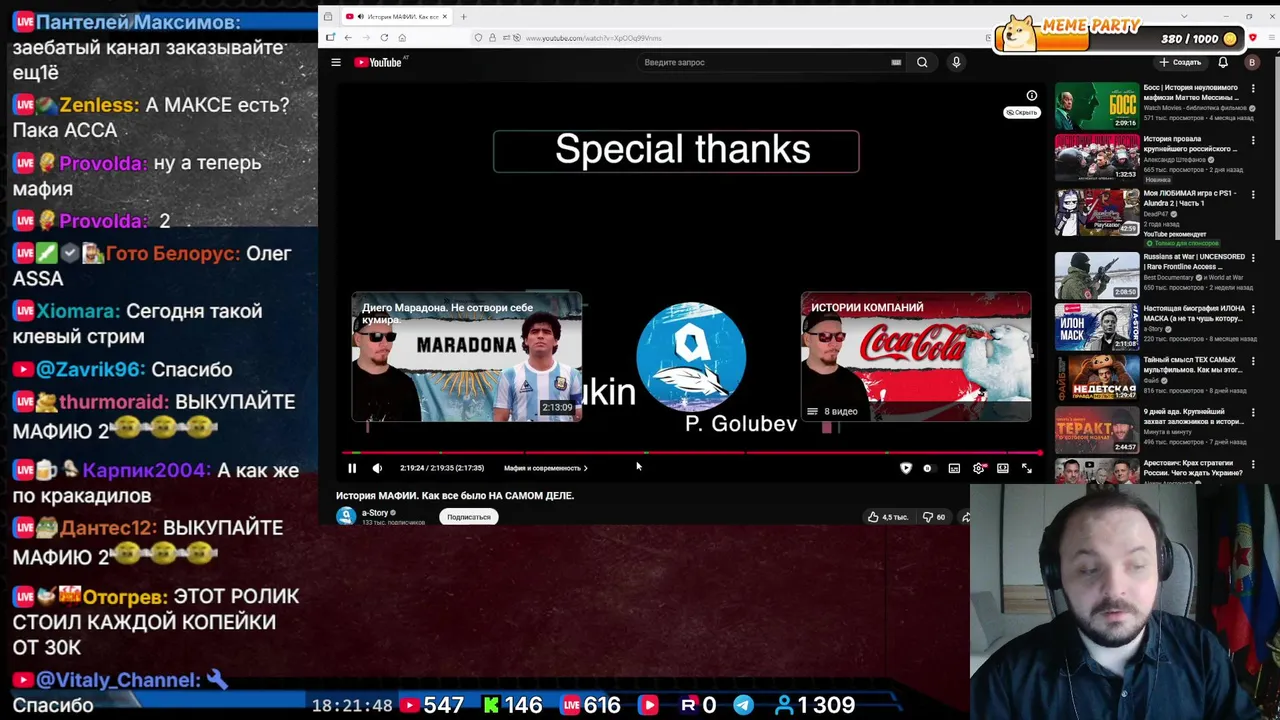Viewport: 1280px width, 720px height.
Task: Open Арестович: Крах стратегии России video
Action: [x=1097, y=471]
